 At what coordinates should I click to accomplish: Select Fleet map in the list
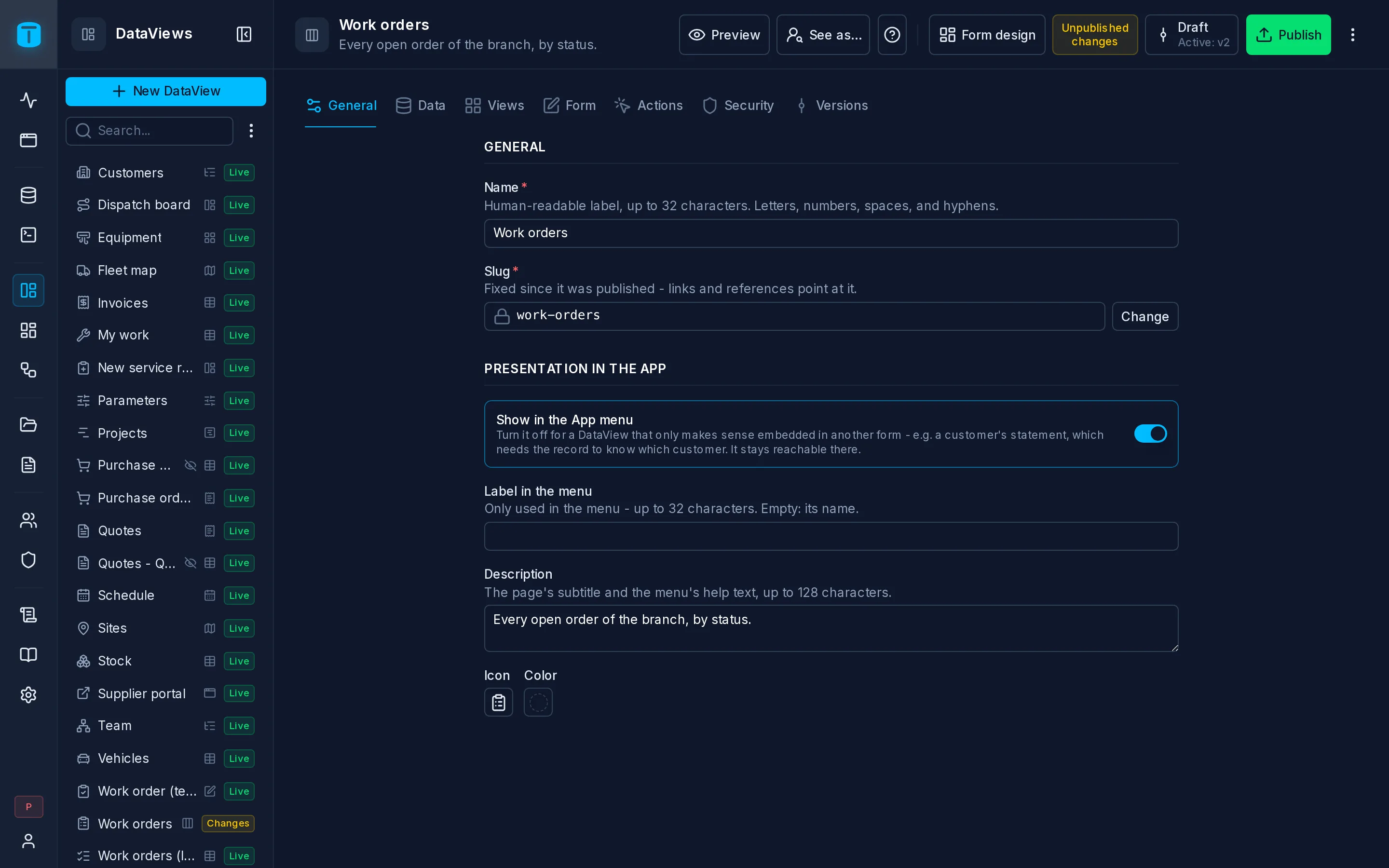(165, 271)
